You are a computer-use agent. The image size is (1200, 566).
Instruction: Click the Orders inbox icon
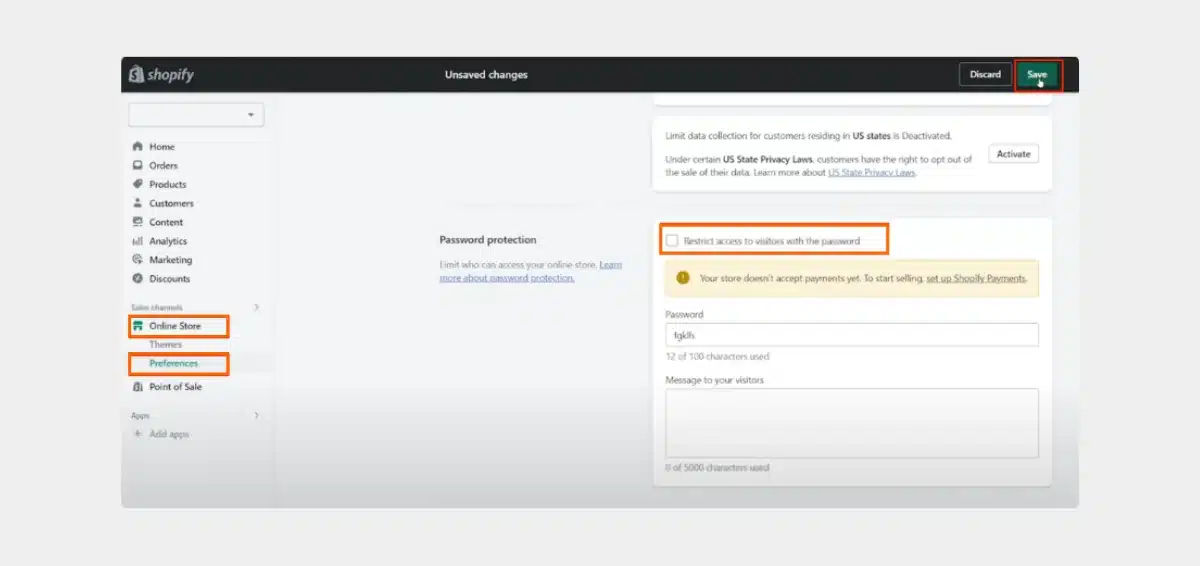138,166
